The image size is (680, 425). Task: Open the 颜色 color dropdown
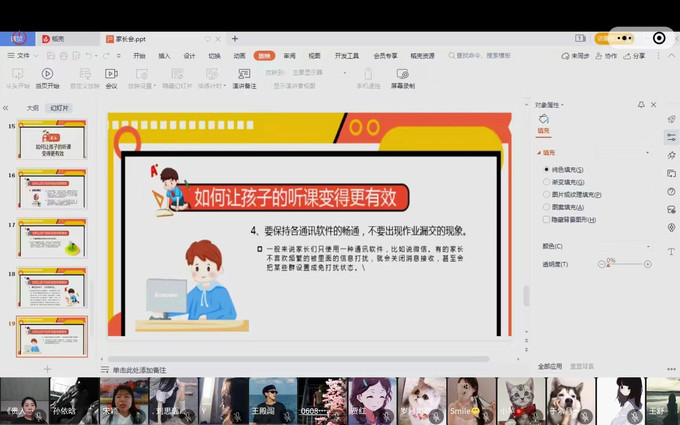point(623,246)
